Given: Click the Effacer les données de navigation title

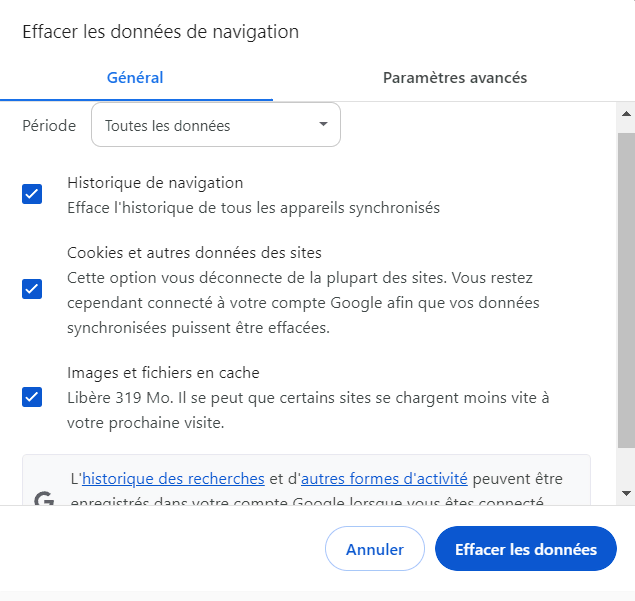Looking at the screenshot, I should tap(160, 32).
